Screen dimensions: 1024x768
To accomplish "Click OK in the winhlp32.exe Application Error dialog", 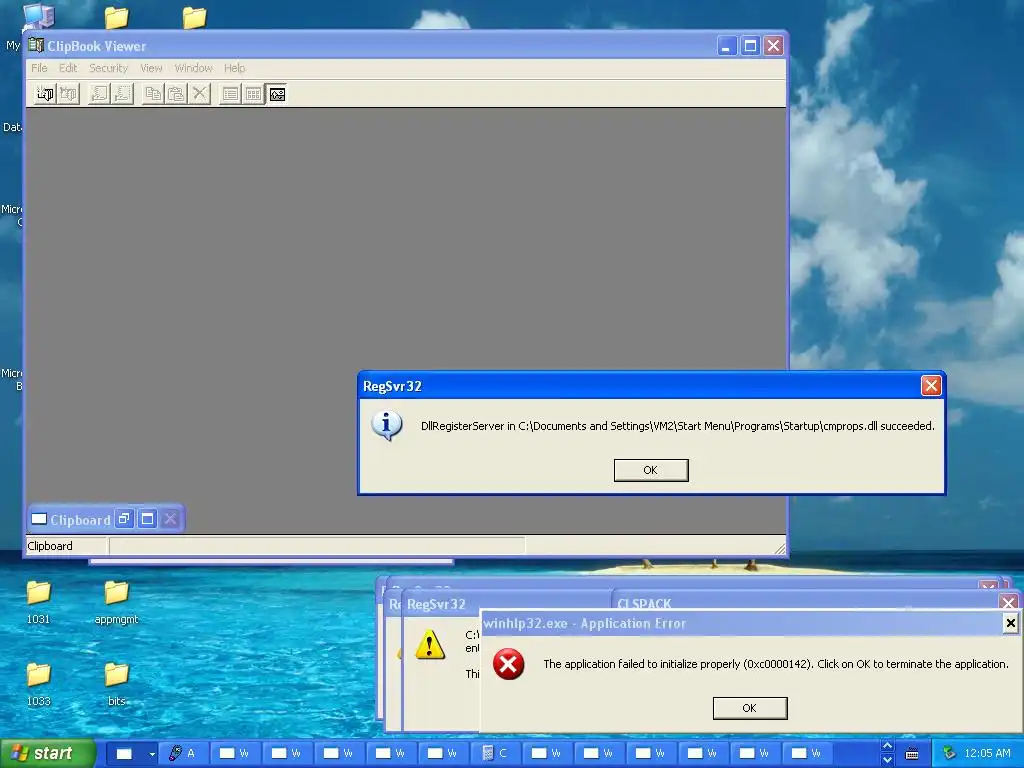I will point(750,708).
